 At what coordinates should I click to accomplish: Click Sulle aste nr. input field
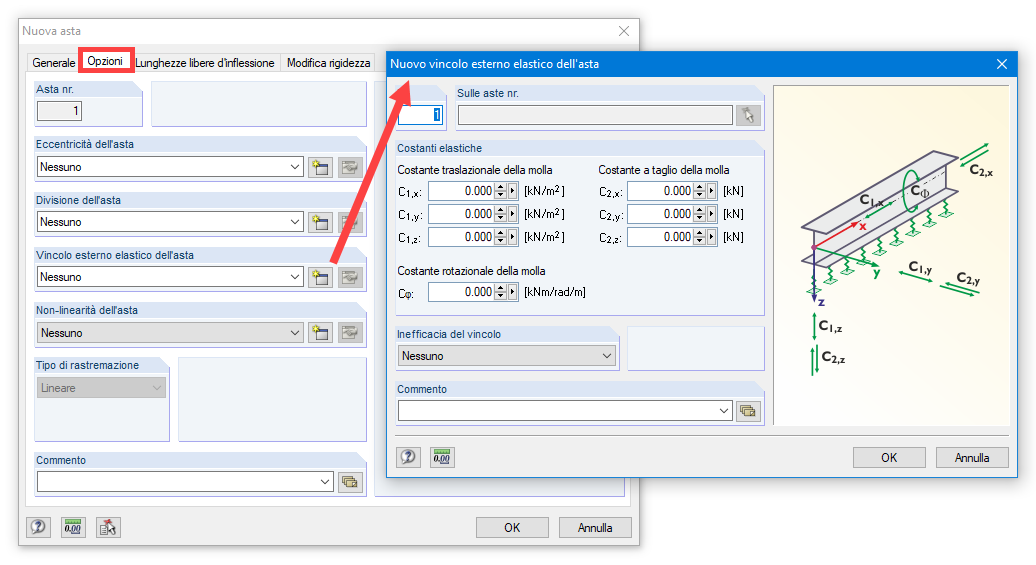pos(595,115)
